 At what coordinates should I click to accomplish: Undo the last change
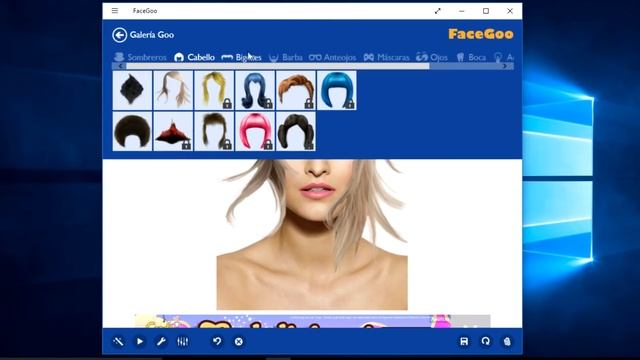(217, 341)
